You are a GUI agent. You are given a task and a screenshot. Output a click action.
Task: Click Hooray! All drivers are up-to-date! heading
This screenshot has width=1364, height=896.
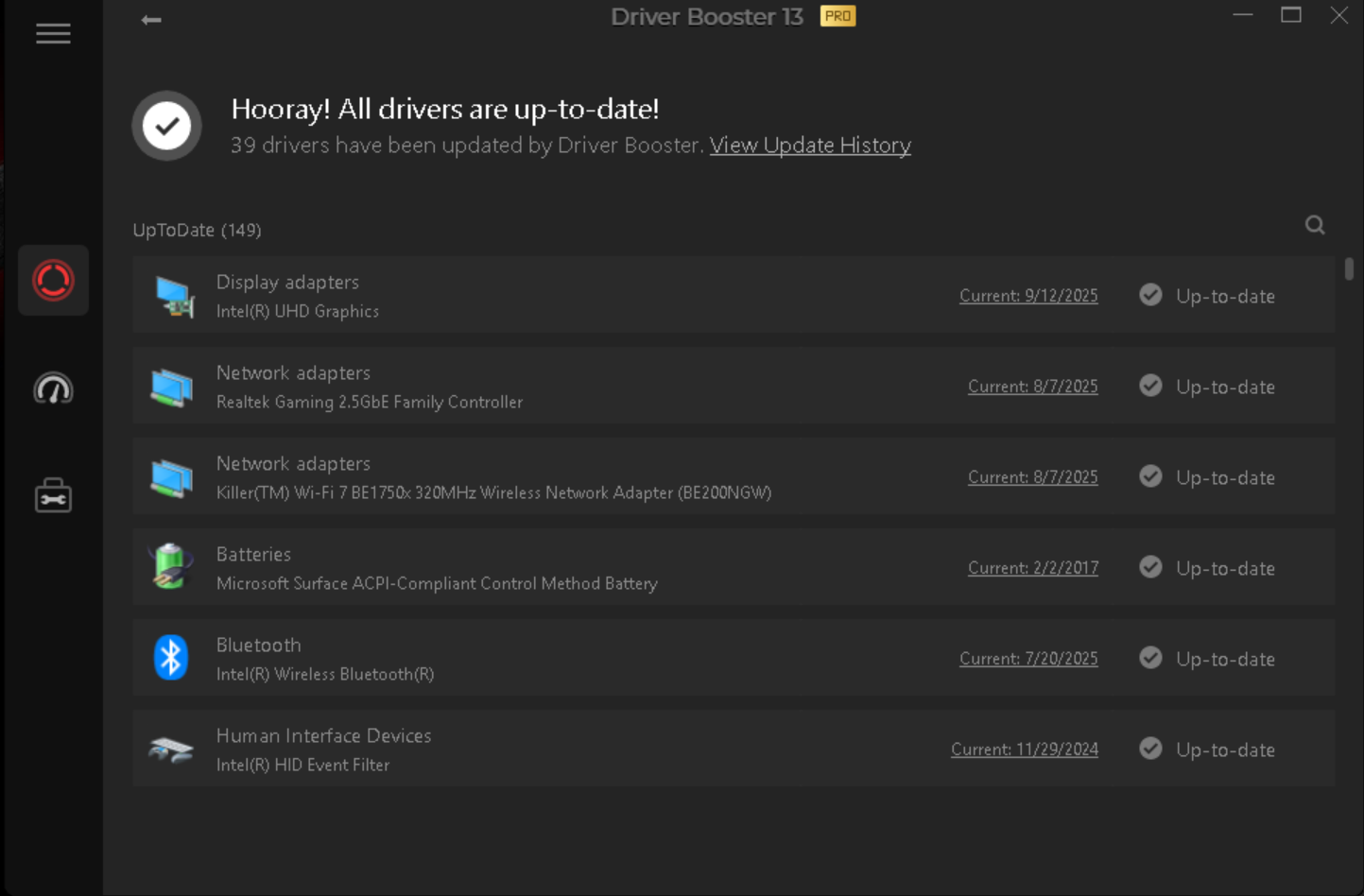click(x=445, y=109)
